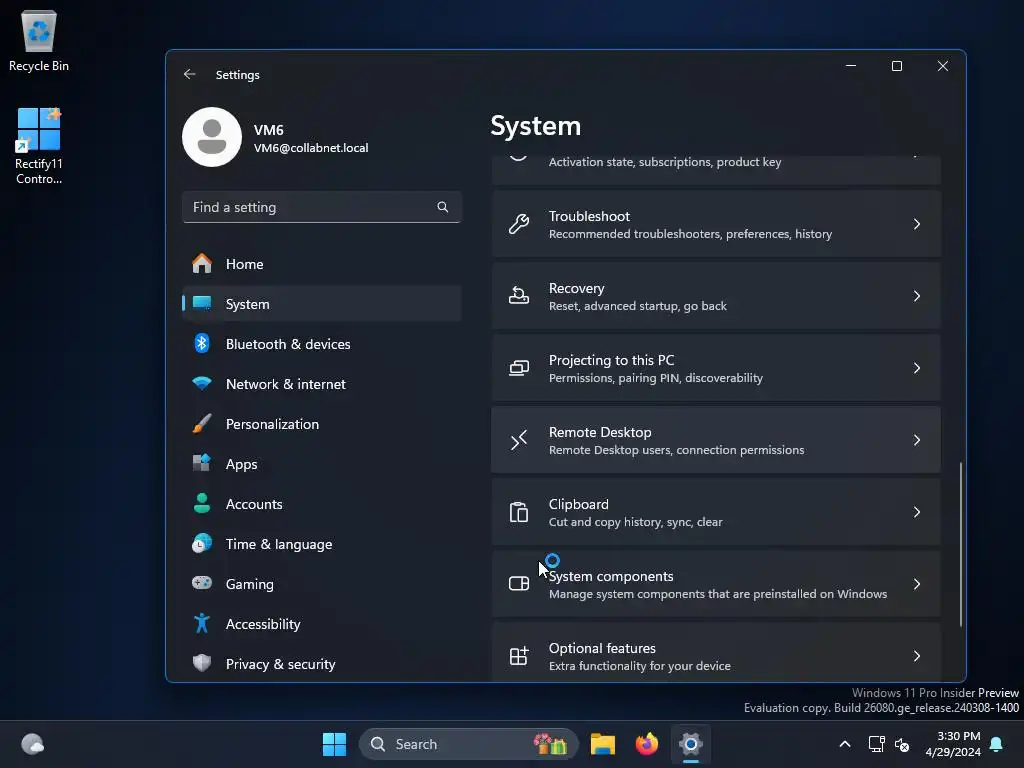Select the Recycle Bin desktop icon

(39, 40)
